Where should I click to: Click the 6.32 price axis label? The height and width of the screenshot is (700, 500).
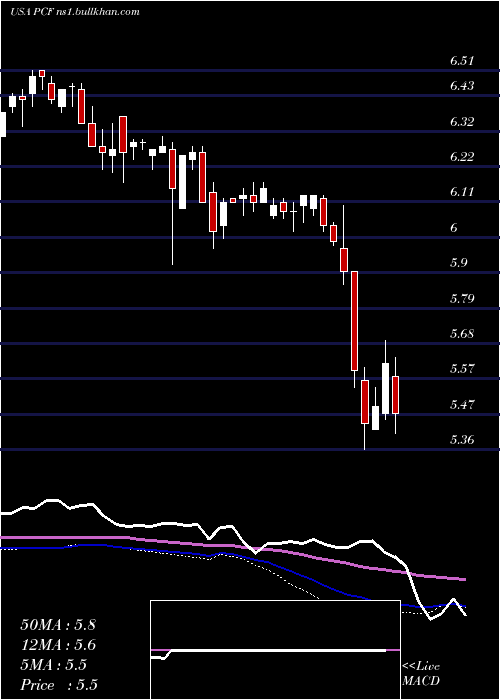[462, 121]
